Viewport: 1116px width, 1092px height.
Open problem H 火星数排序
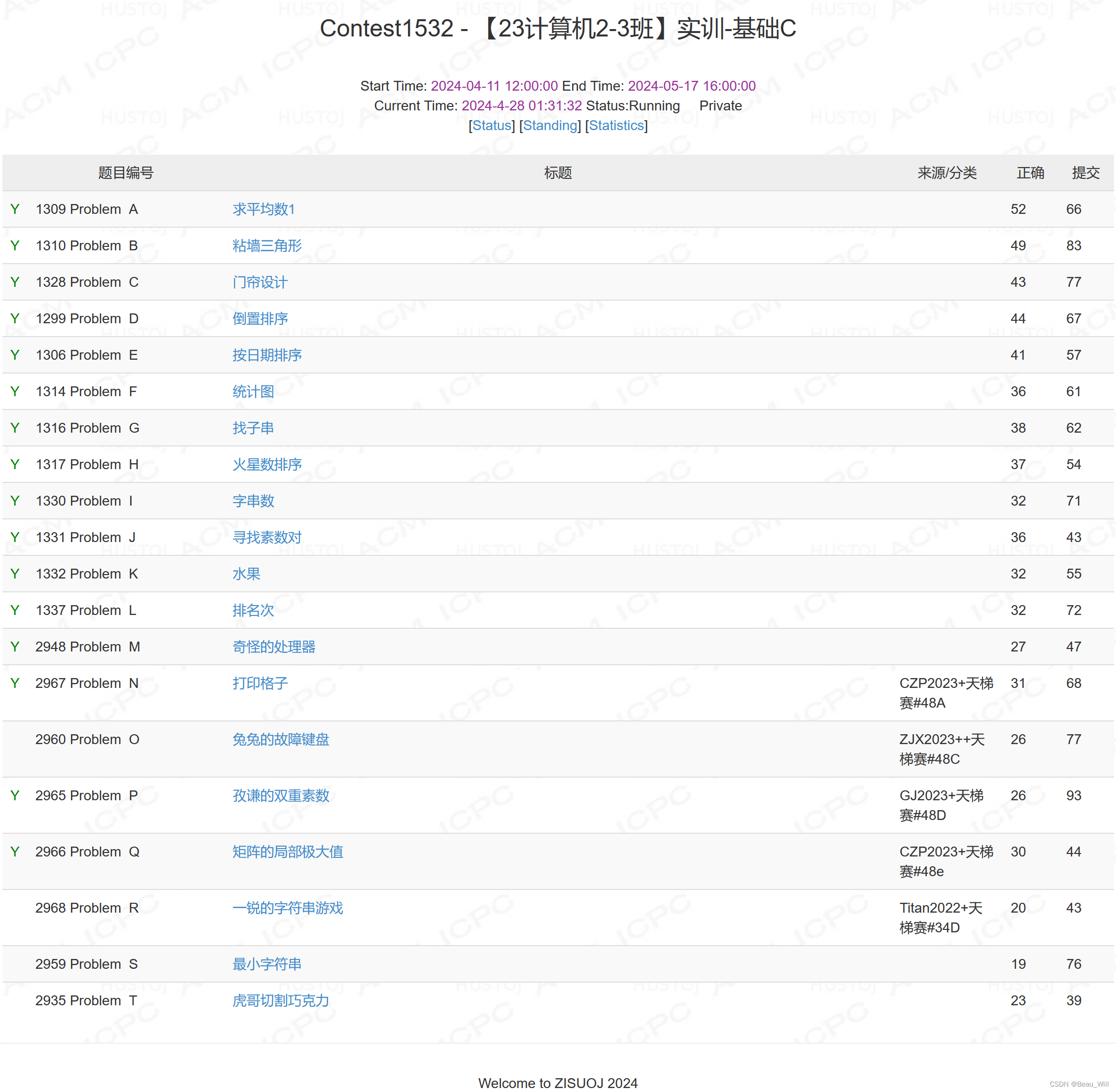tap(267, 465)
